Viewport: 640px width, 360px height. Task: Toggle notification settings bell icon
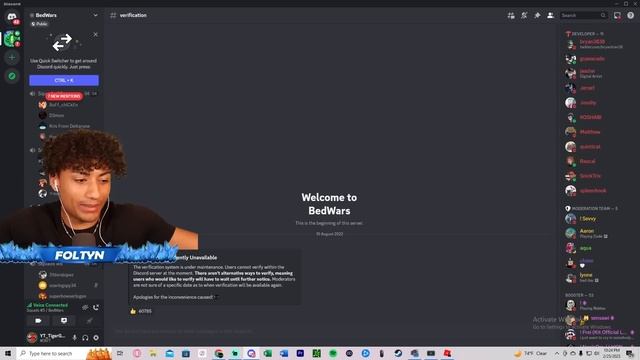pyautogui.click(x=524, y=16)
